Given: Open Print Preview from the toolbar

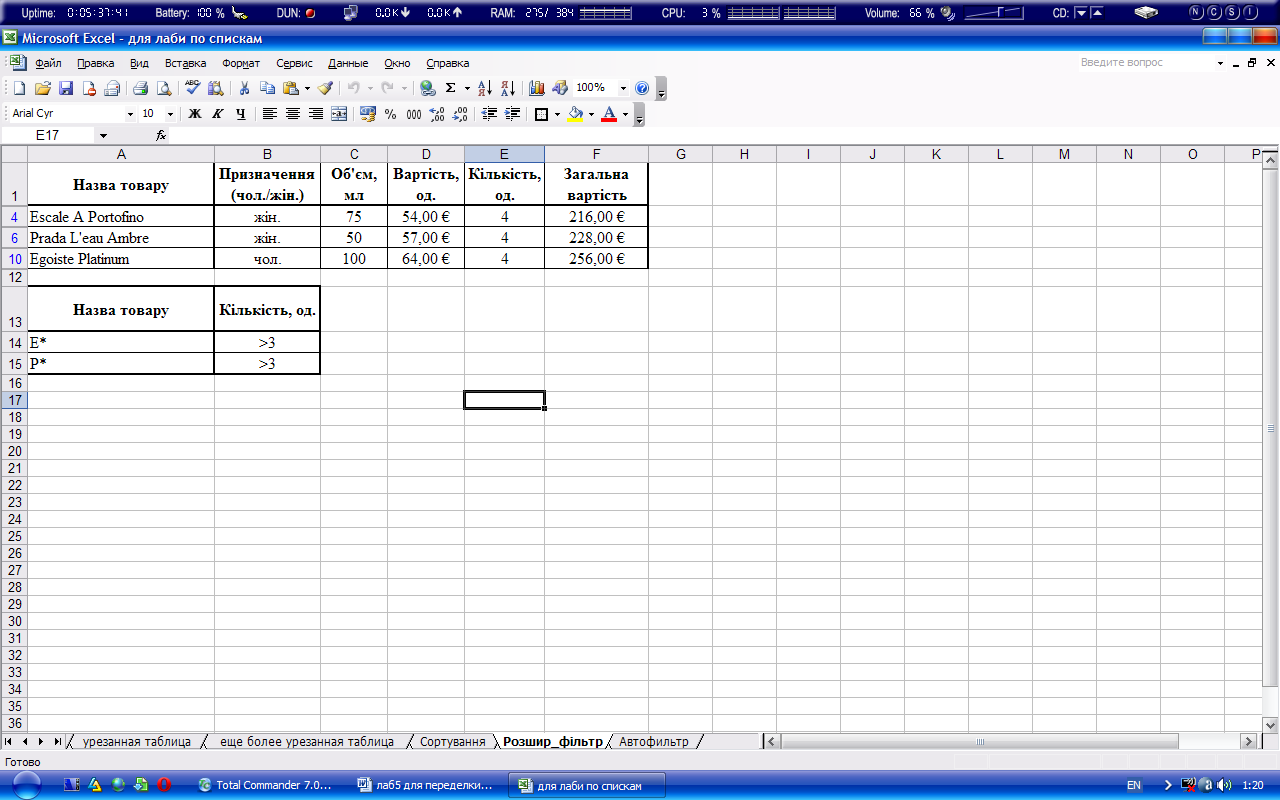Looking at the screenshot, I should point(164,88).
